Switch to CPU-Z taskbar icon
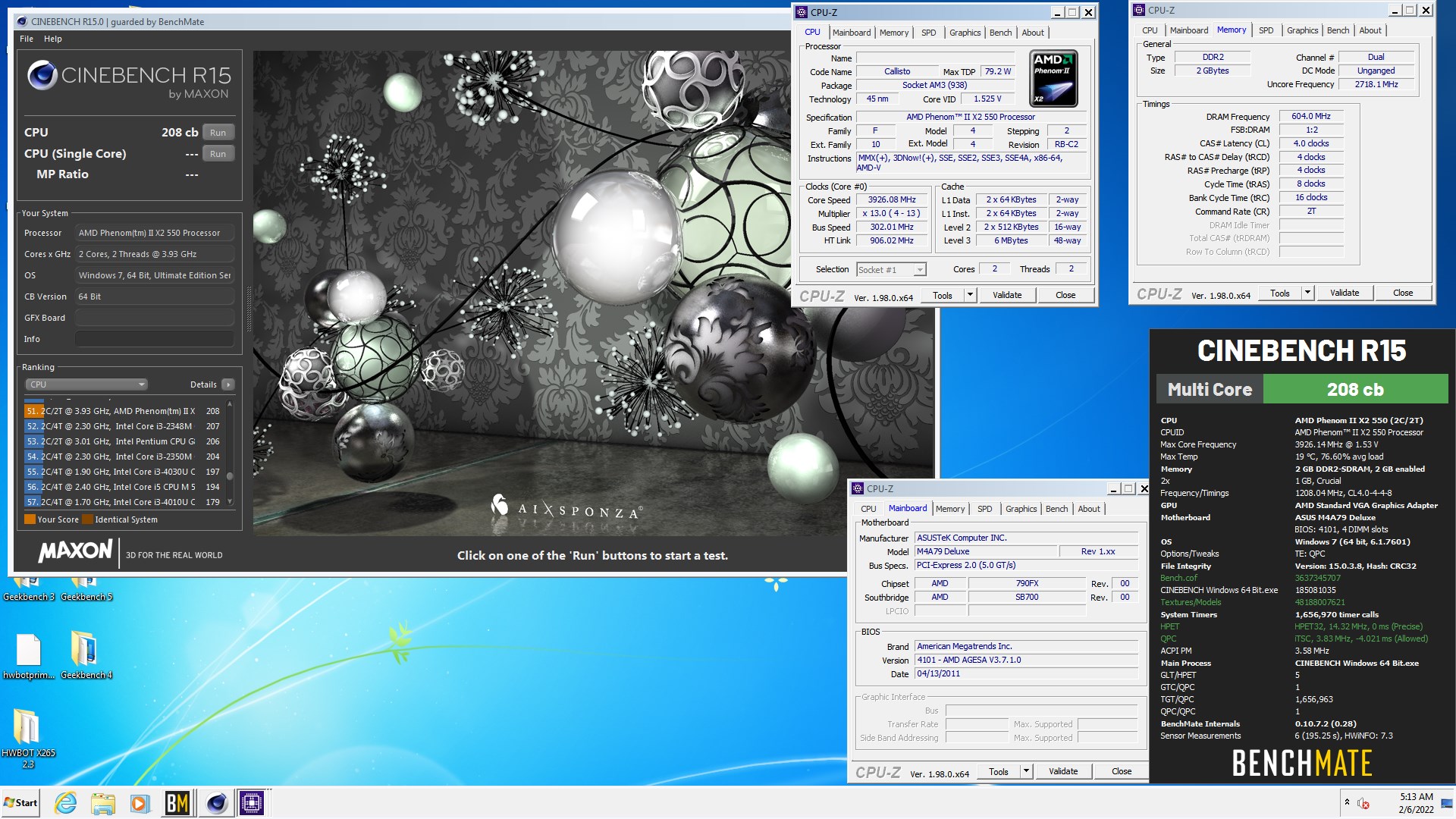1456x819 pixels. (252, 802)
